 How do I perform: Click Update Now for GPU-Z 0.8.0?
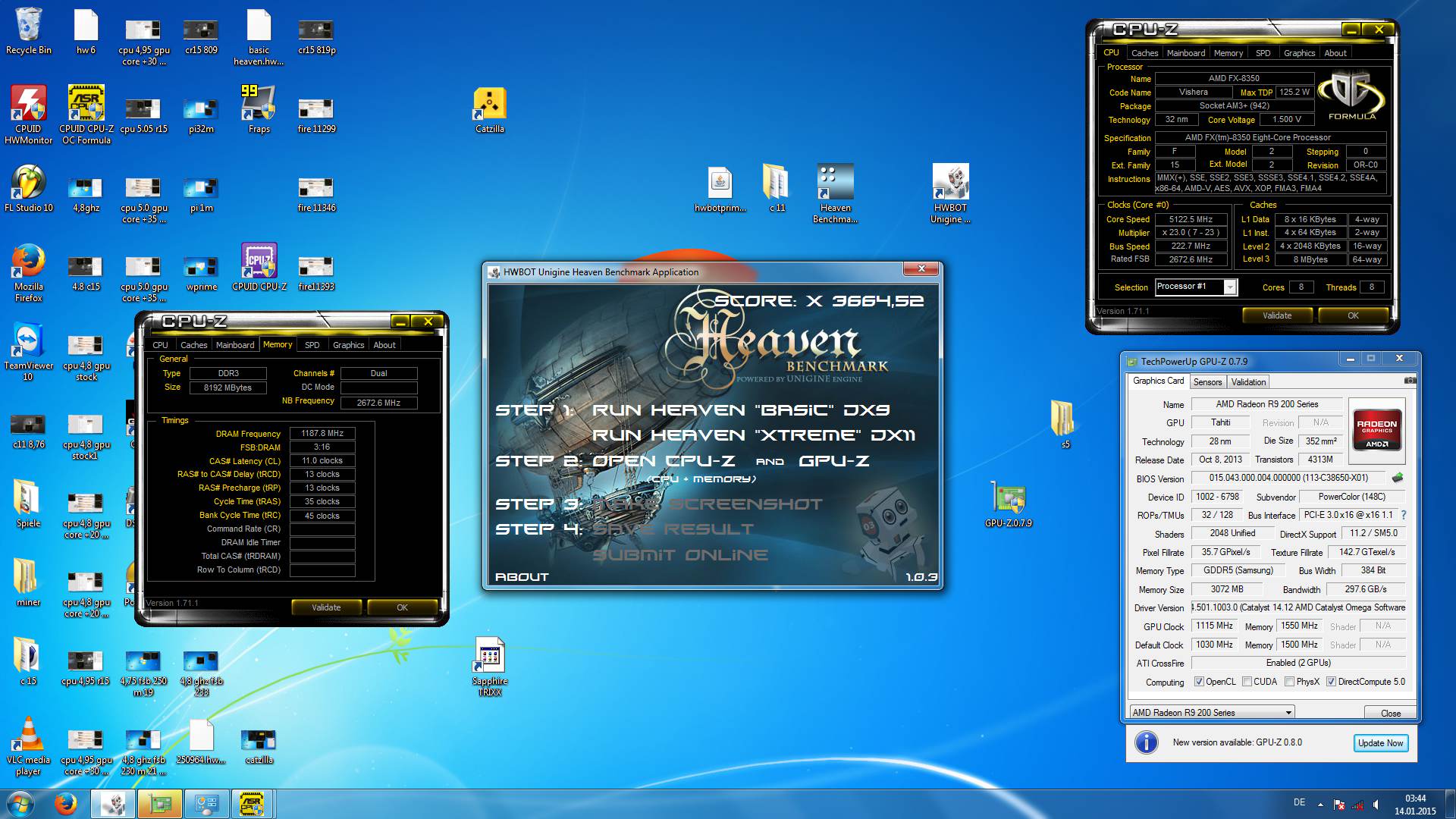click(1380, 743)
